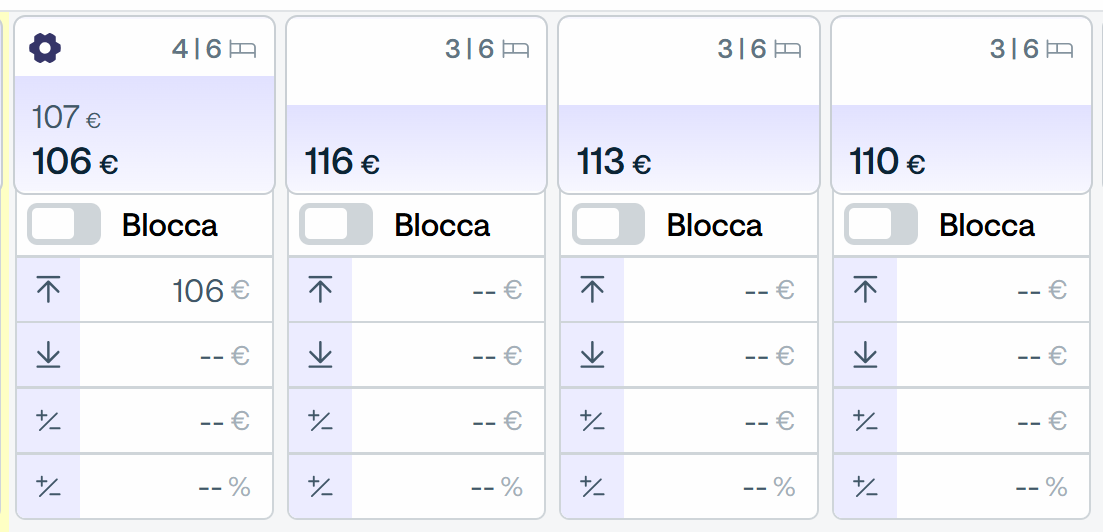Click percent adjustment field in 116 € column
The width and height of the screenshot is (1103, 532).
448,486
